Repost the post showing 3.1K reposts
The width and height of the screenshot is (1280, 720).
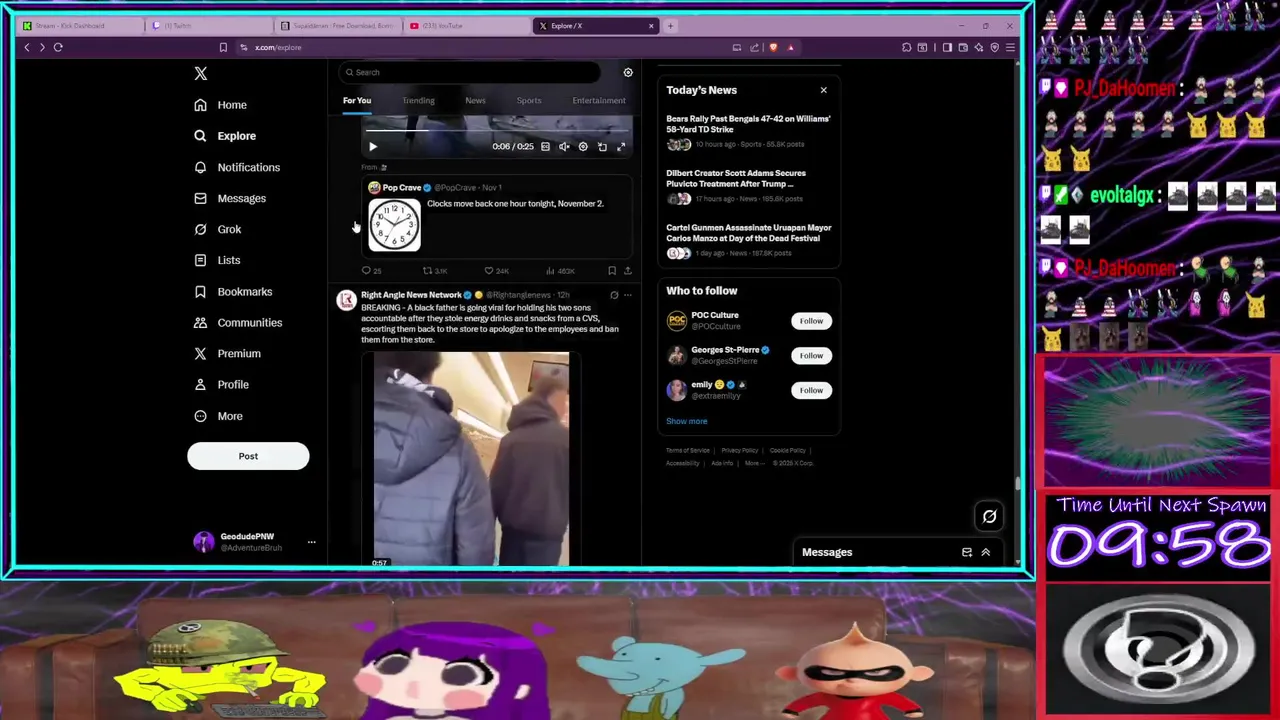pyautogui.click(x=434, y=271)
